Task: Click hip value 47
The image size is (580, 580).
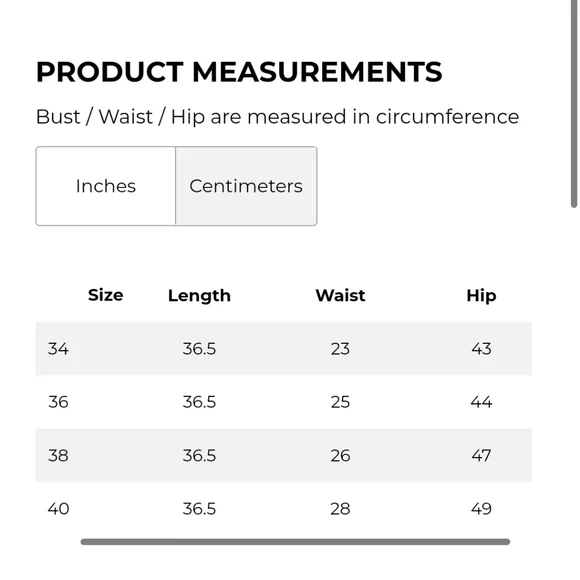Action: coord(481,455)
